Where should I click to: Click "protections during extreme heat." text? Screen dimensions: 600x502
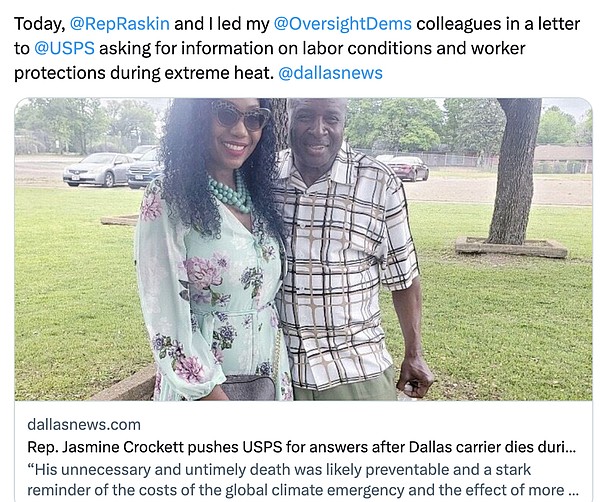click(x=144, y=73)
